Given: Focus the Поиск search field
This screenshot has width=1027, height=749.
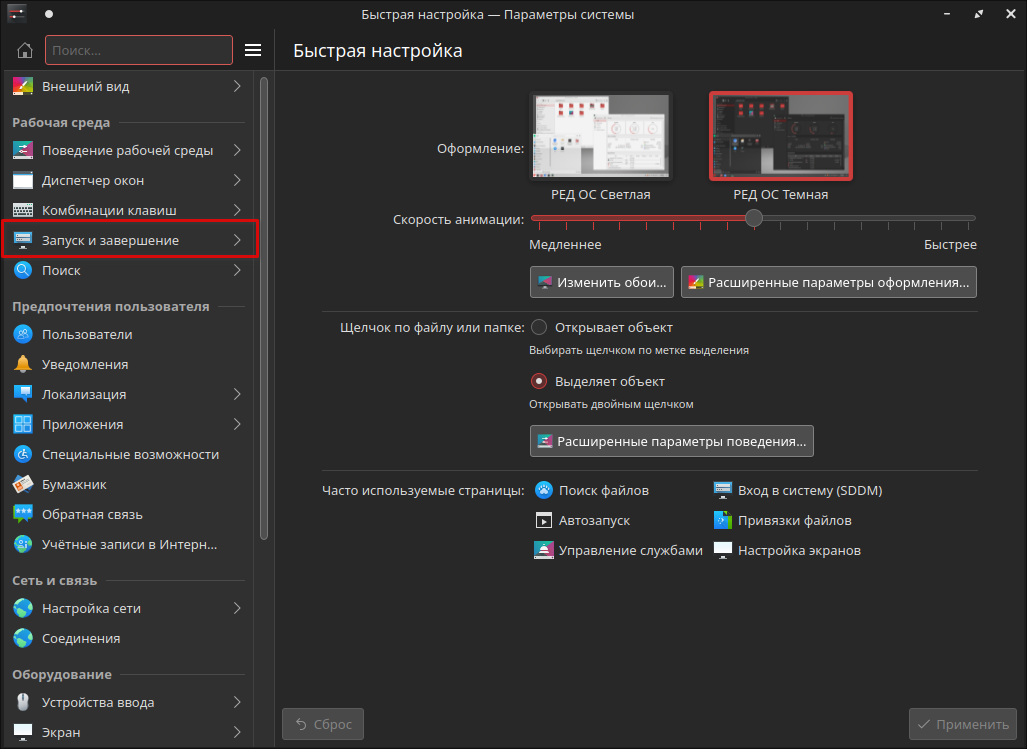Looking at the screenshot, I should (x=139, y=50).
